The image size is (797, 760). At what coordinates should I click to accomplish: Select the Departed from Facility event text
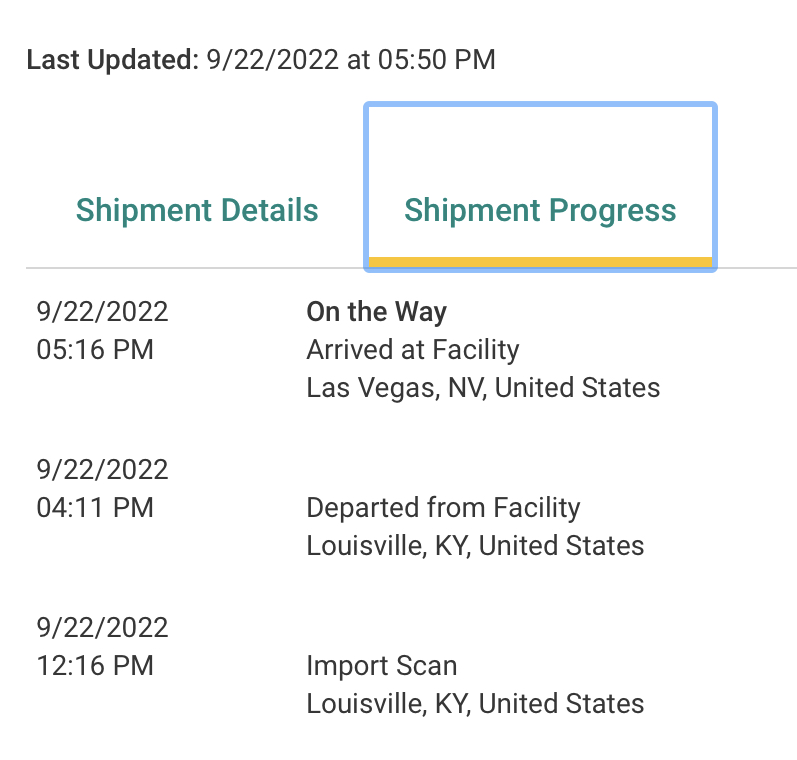[x=443, y=508]
